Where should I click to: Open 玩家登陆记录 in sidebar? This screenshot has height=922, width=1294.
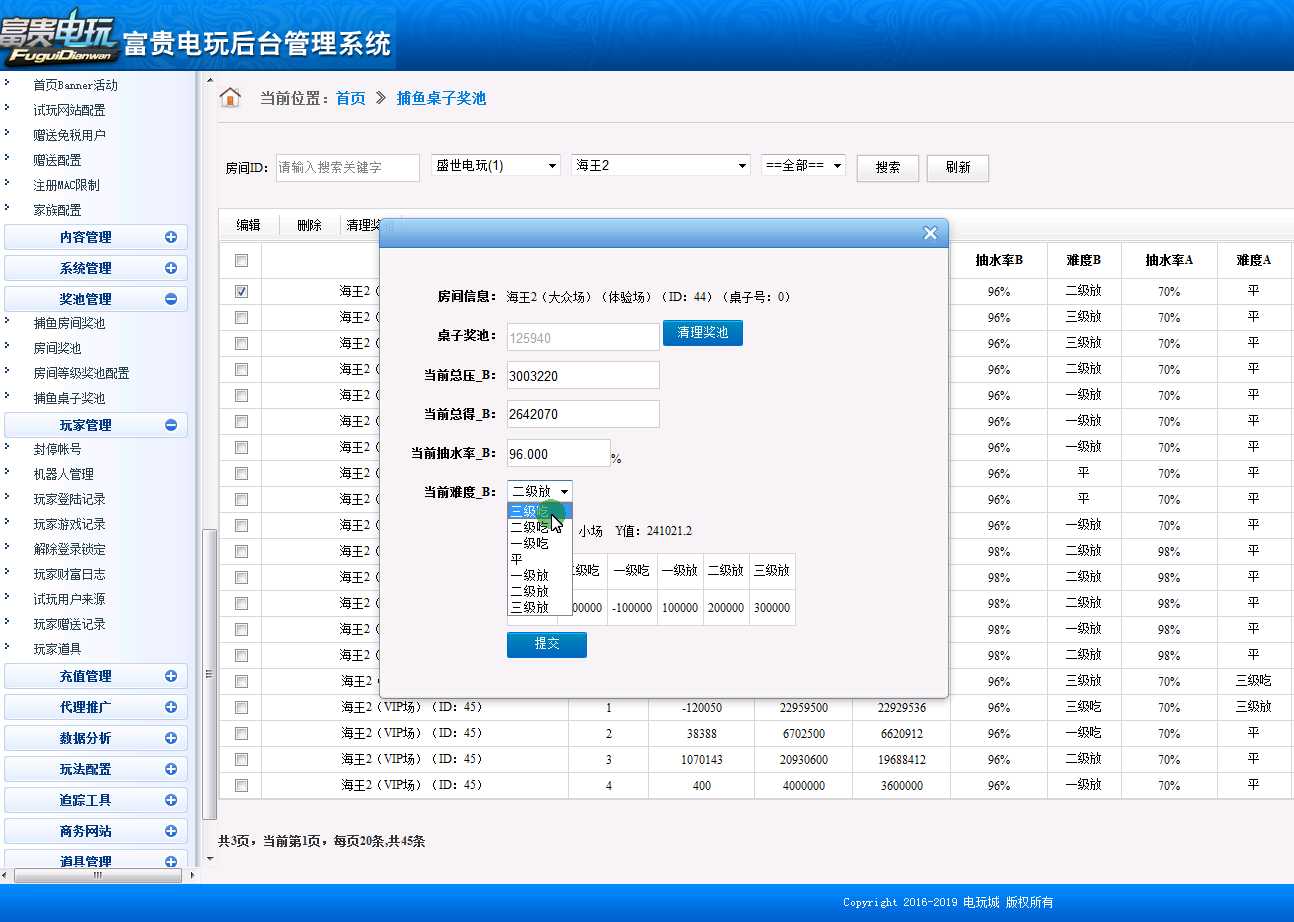click(x=69, y=499)
